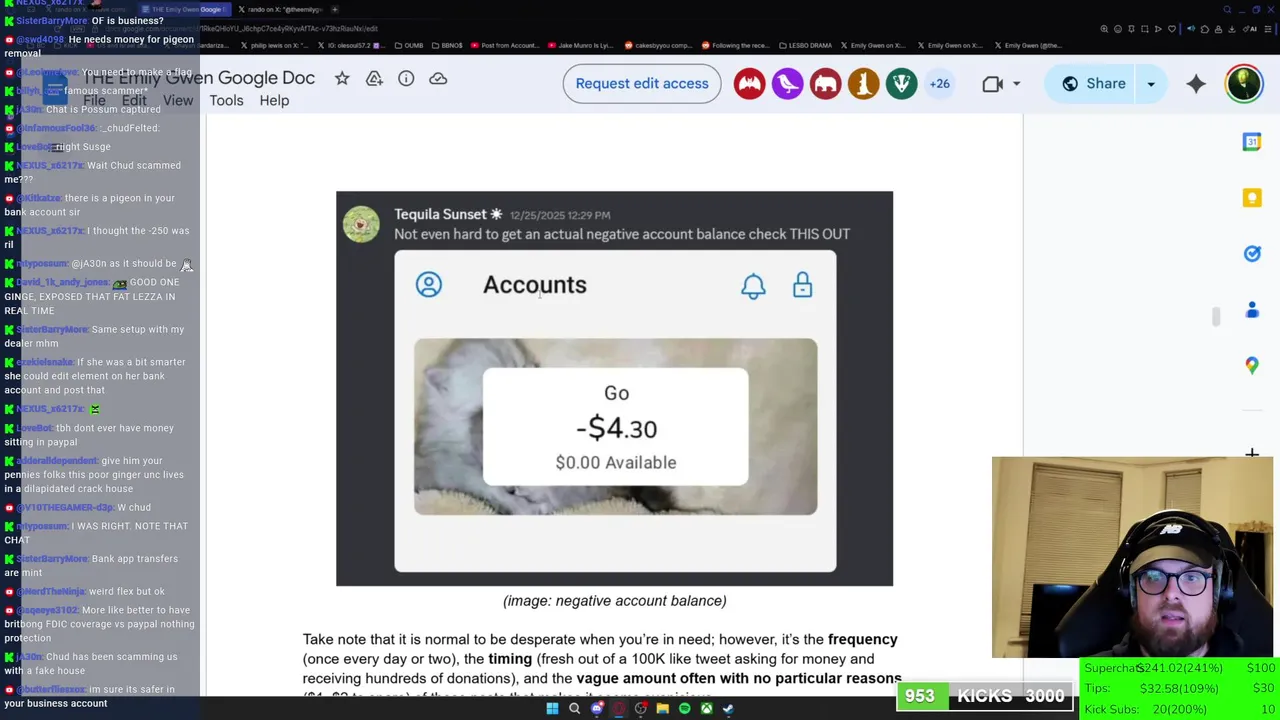Click the red bat anonymous viewer avatar
This screenshot has width=1280, height=720.
click(749, 84)
